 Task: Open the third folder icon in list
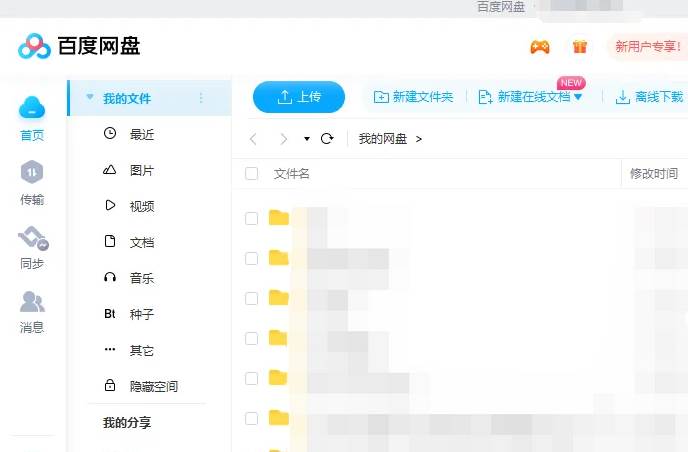279,297
